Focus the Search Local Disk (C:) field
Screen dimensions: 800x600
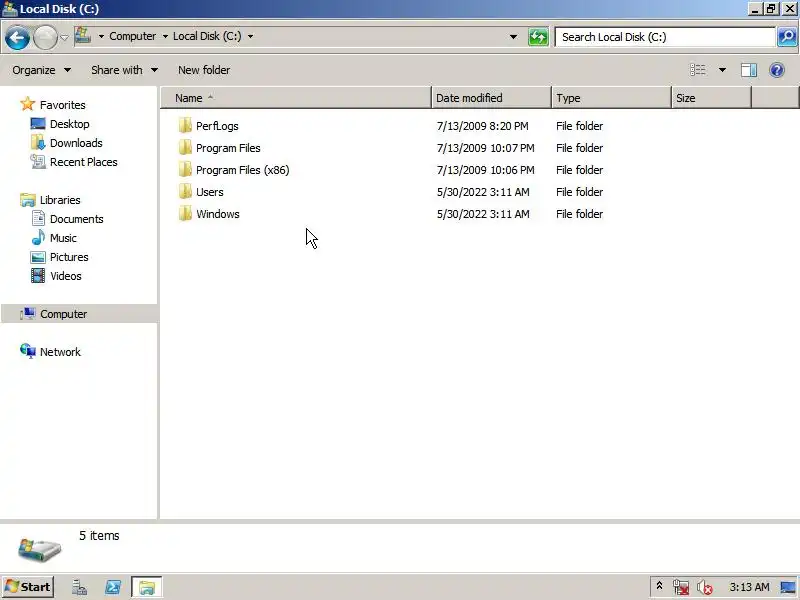665,37
